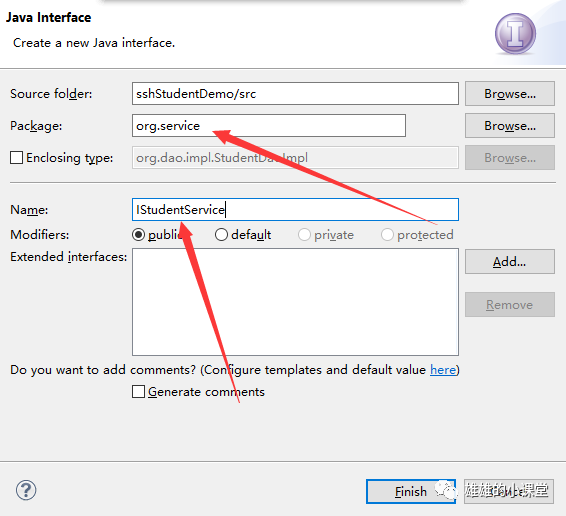Click the help question mark icon
566x516 pixels.
point(26,490)
